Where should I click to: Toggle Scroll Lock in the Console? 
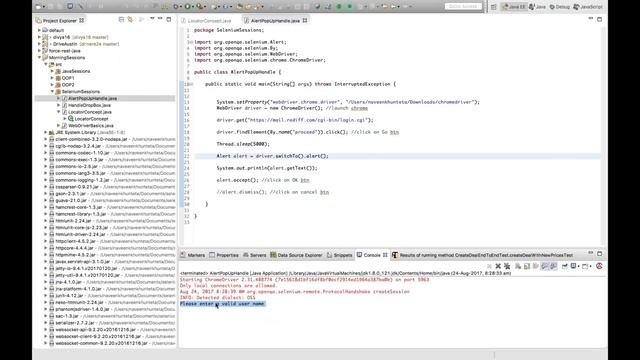pos(527,266)
